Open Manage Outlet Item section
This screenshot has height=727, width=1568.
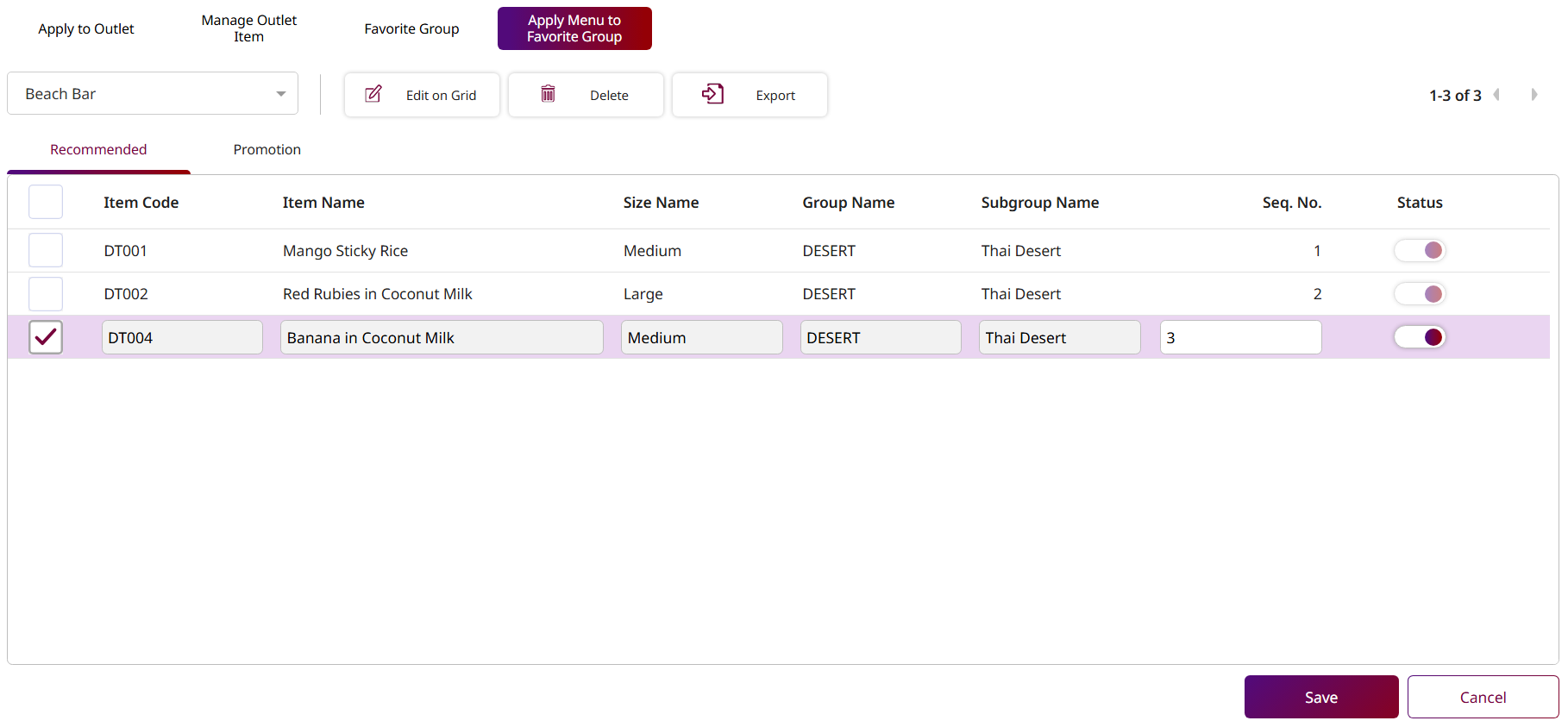click(x=248, y=28)
